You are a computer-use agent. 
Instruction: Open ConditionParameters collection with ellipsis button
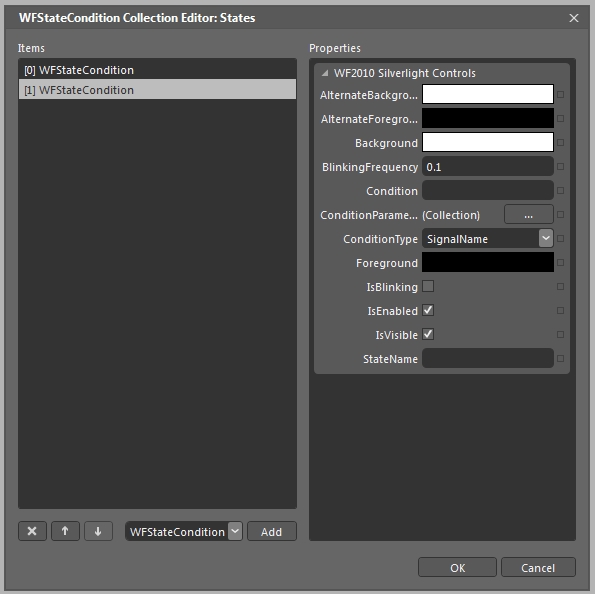pyautogui.click(x=529, y=214)
